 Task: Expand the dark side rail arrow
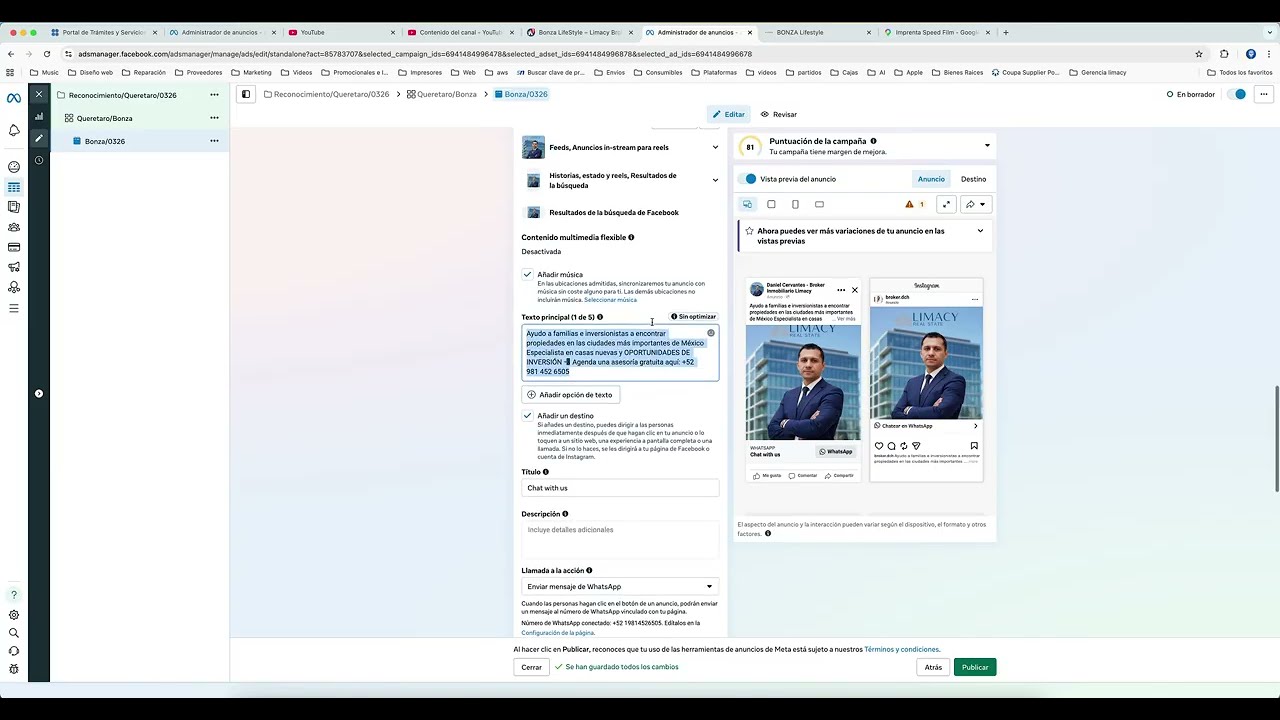[39, 393]
